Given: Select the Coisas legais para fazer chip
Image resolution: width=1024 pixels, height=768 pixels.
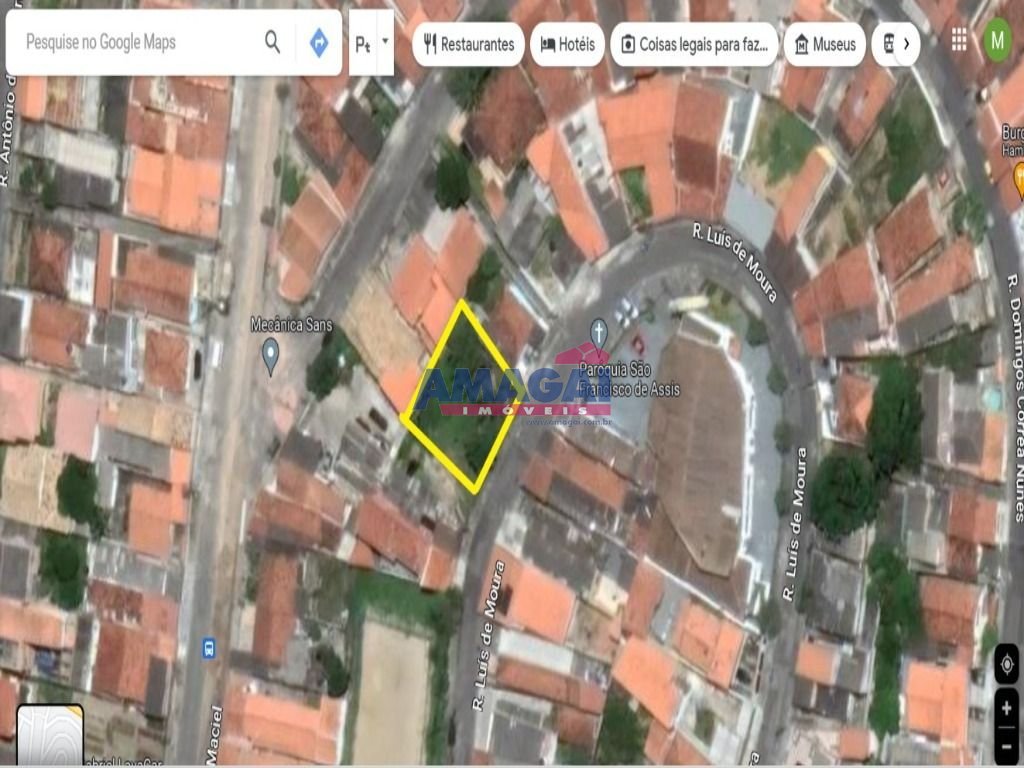Looking at the screenshot, I should 694,44.
